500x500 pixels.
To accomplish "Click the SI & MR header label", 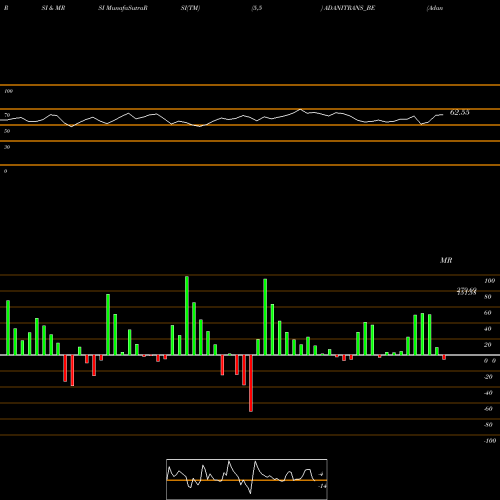I will coord(53,8).
